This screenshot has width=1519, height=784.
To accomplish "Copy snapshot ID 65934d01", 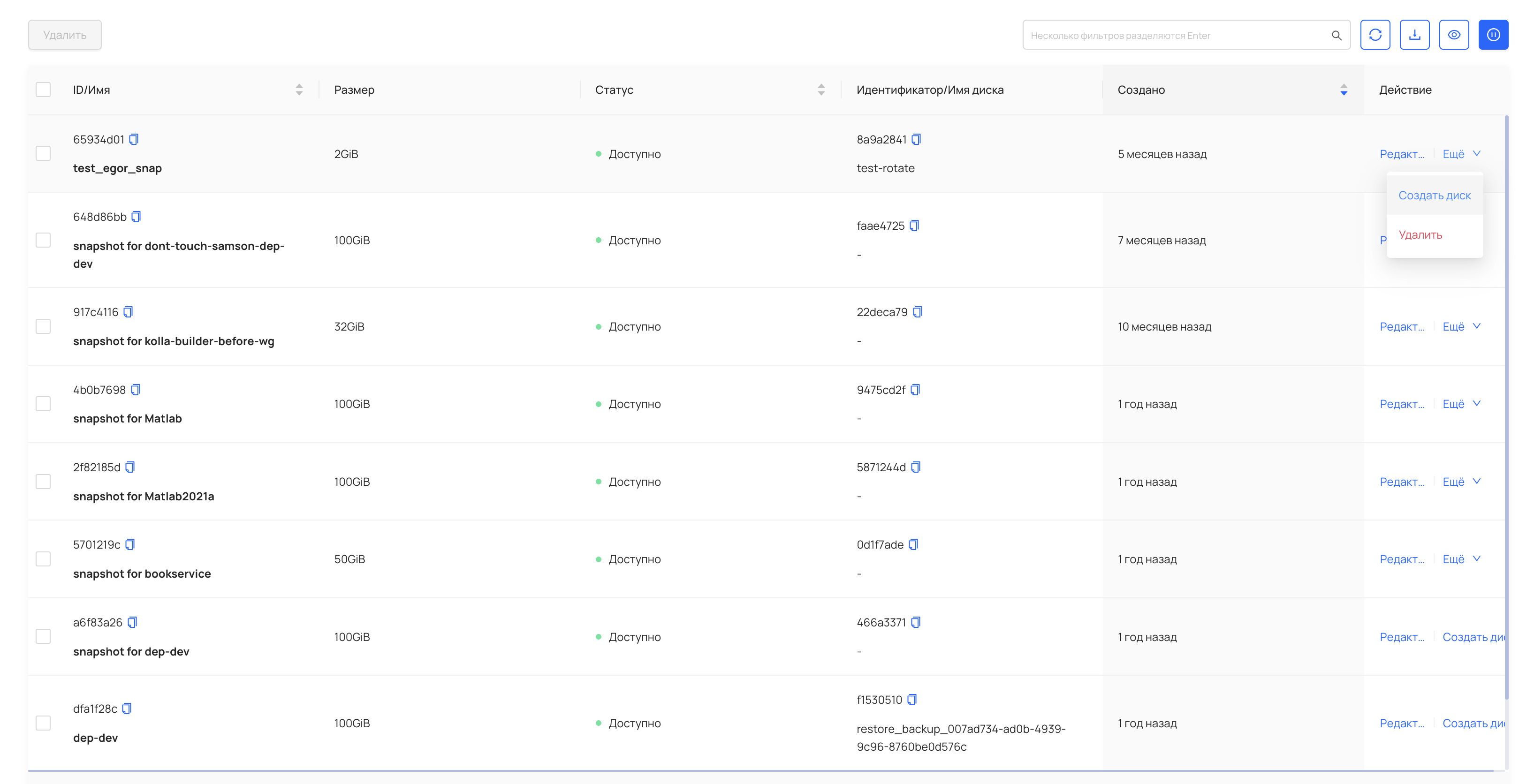I will (134, 139).
